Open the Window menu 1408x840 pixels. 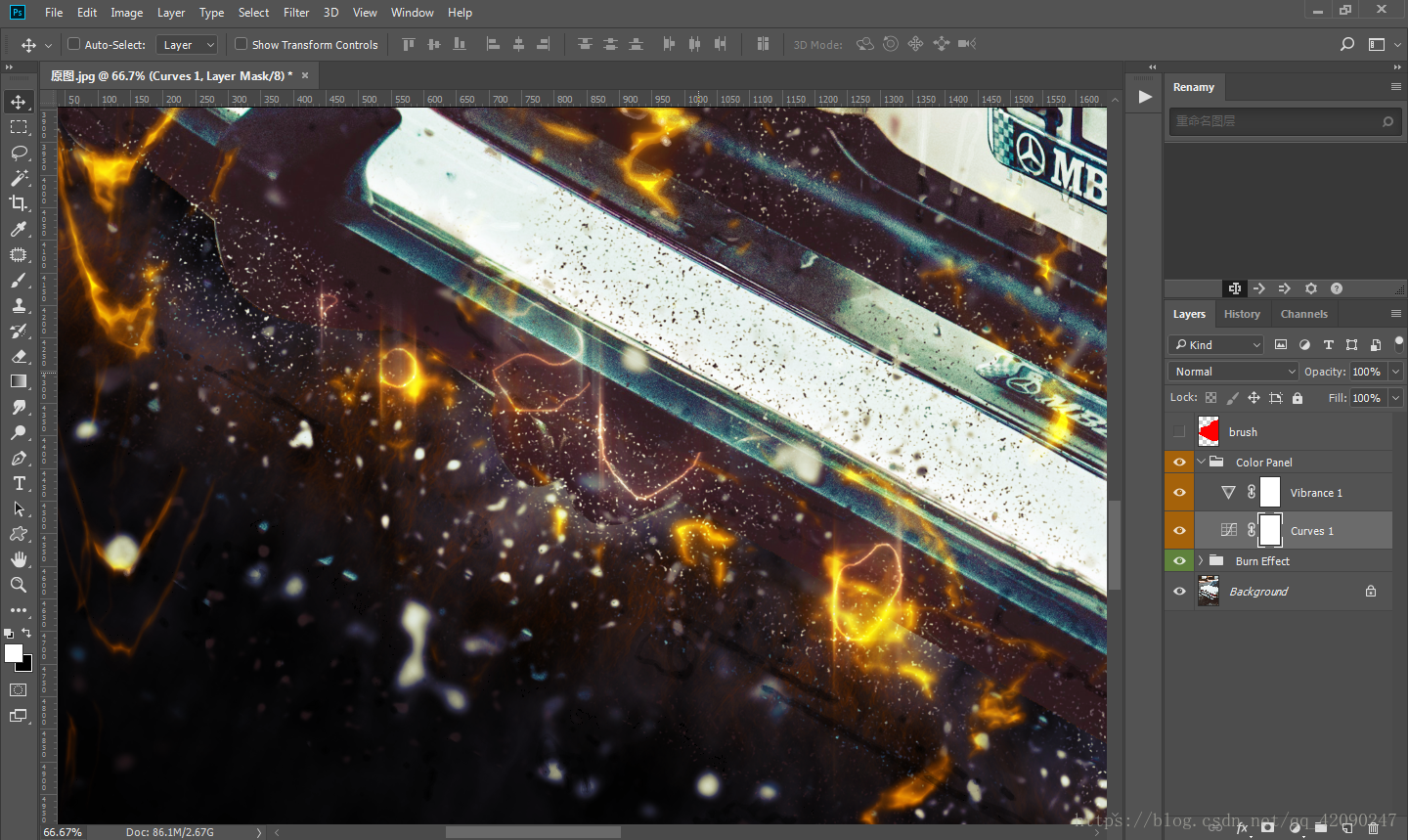point(412,13)
